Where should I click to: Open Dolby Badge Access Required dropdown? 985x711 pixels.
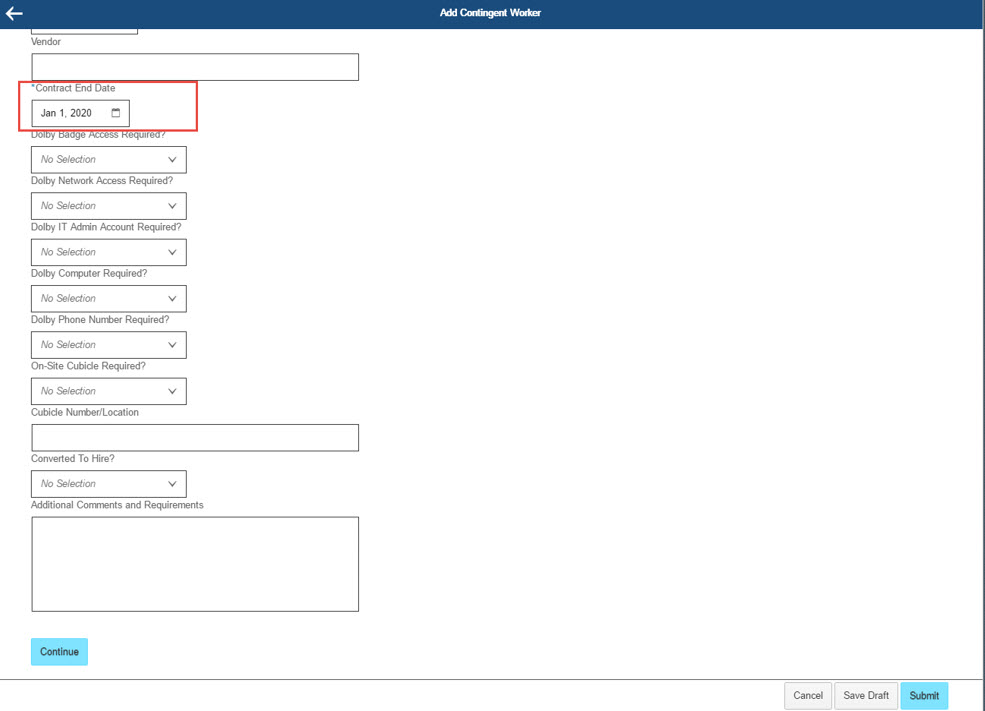click(109, 160)
